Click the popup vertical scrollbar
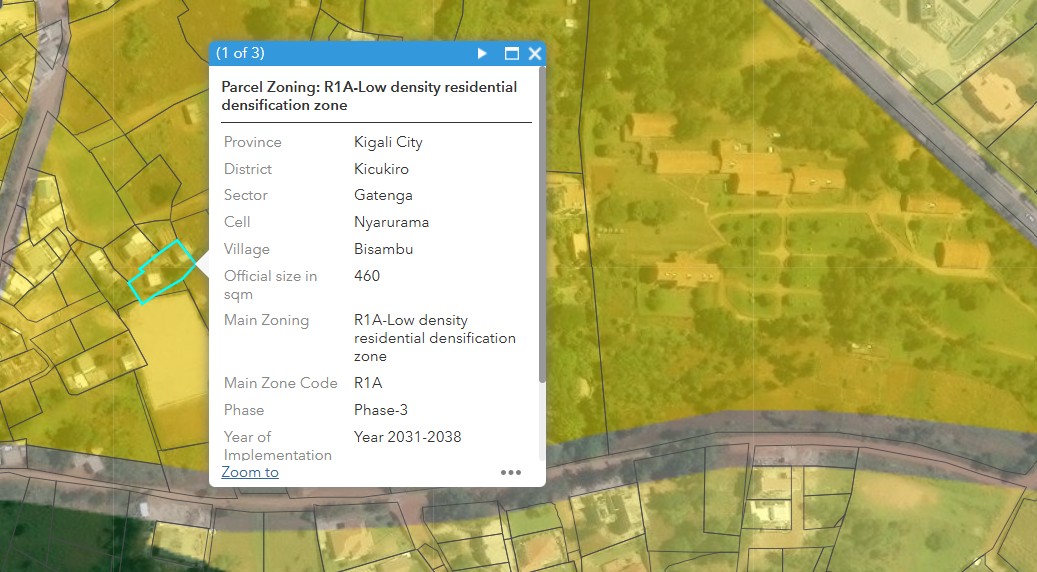This screenshot has height=572, width=1037. [x=542, y=225]
